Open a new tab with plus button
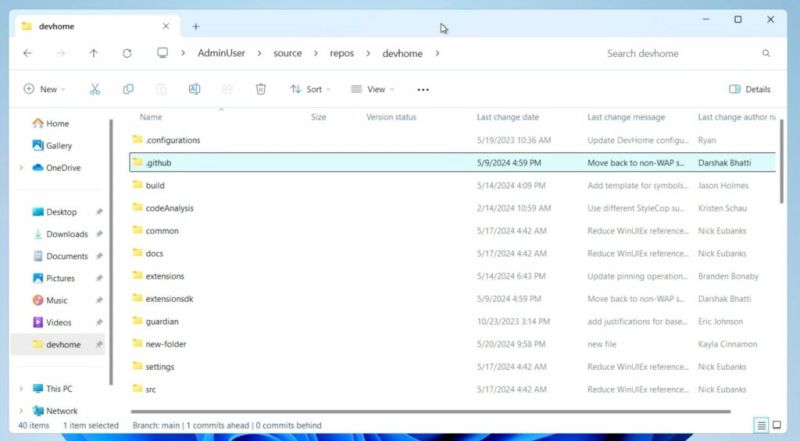The image size is (800, 441). click(x=196, y=27)
